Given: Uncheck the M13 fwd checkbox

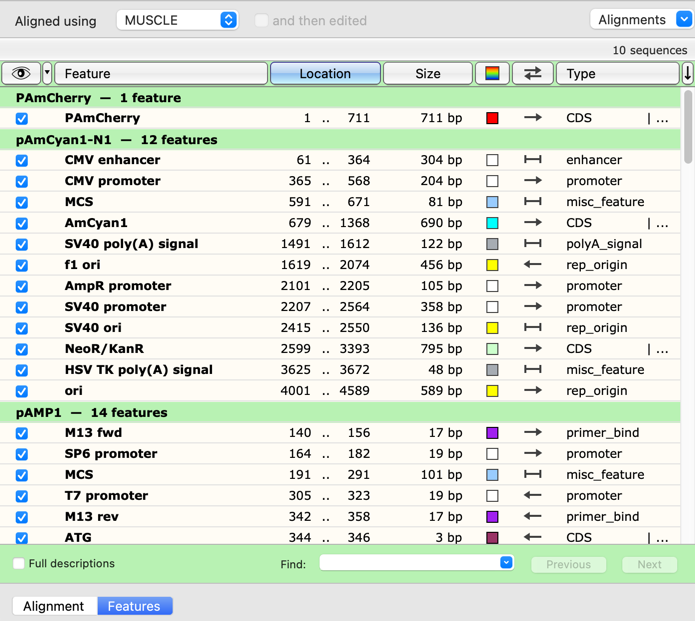Looking at the screenshot, I should (x=22, y=433).
